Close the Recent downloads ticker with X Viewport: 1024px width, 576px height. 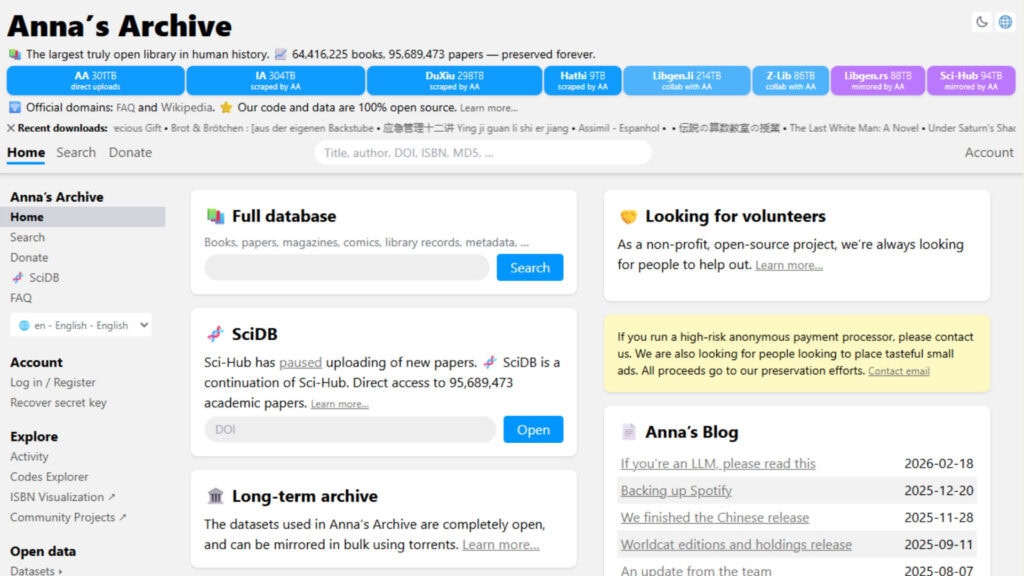point(11,128)
